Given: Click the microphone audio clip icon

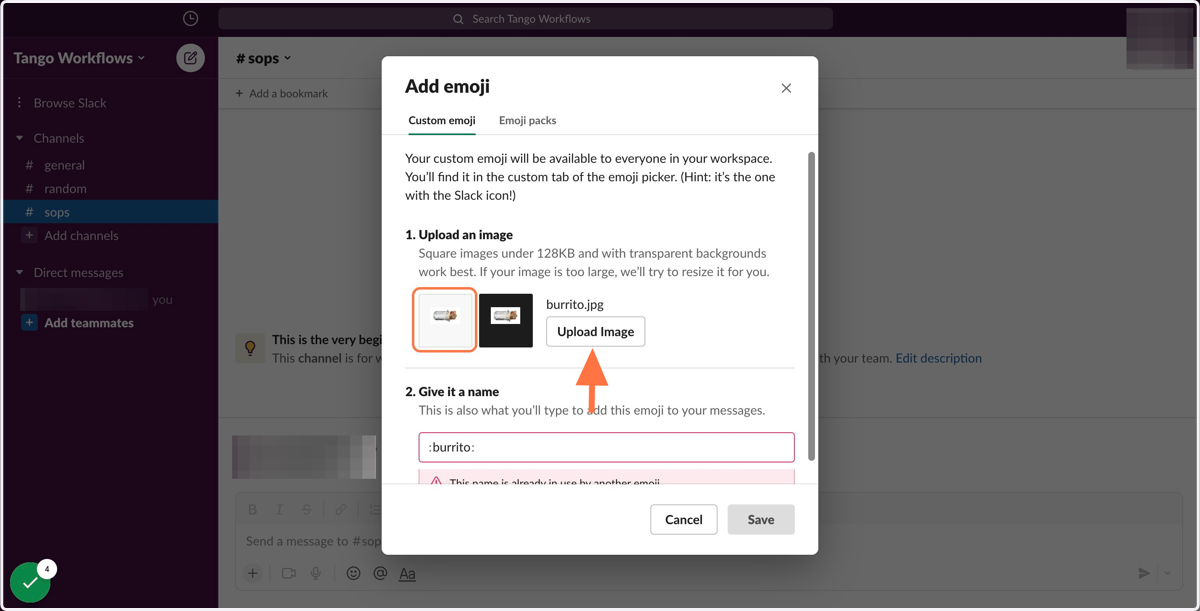Looking at the screenshot, I should (316, 573).
